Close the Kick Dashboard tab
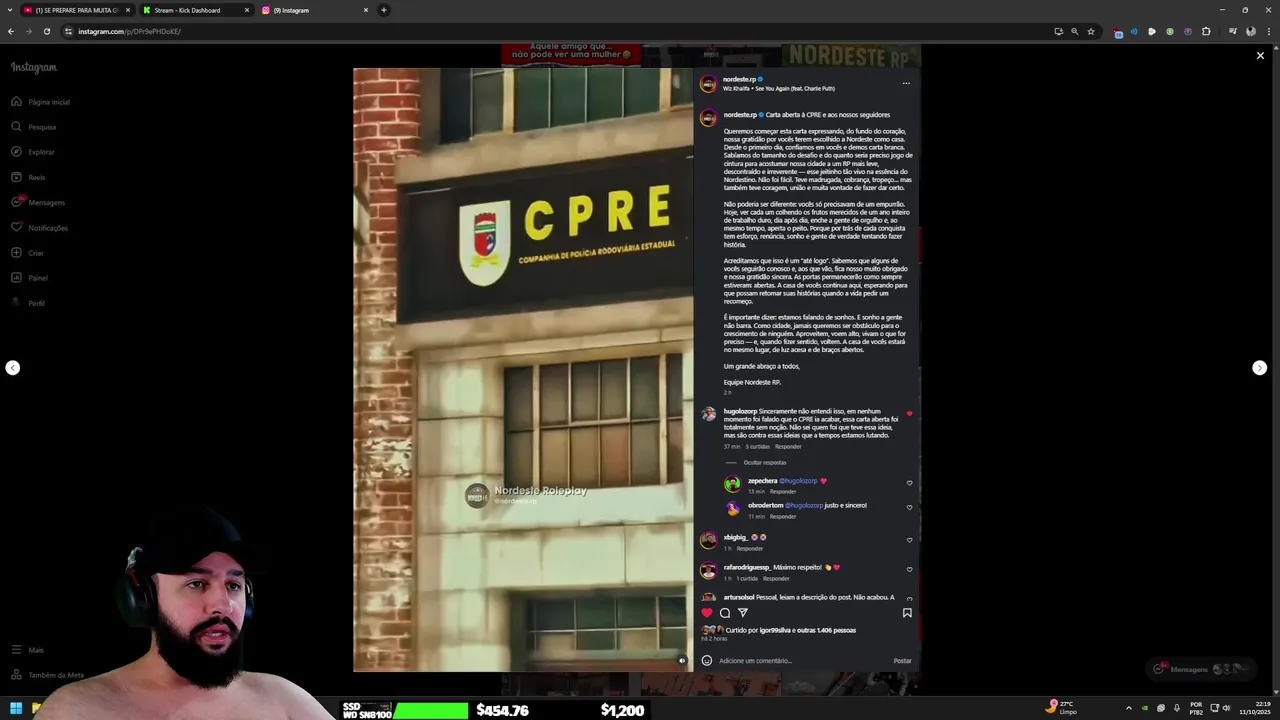The image size is (1280, 720). click(247, 10)
